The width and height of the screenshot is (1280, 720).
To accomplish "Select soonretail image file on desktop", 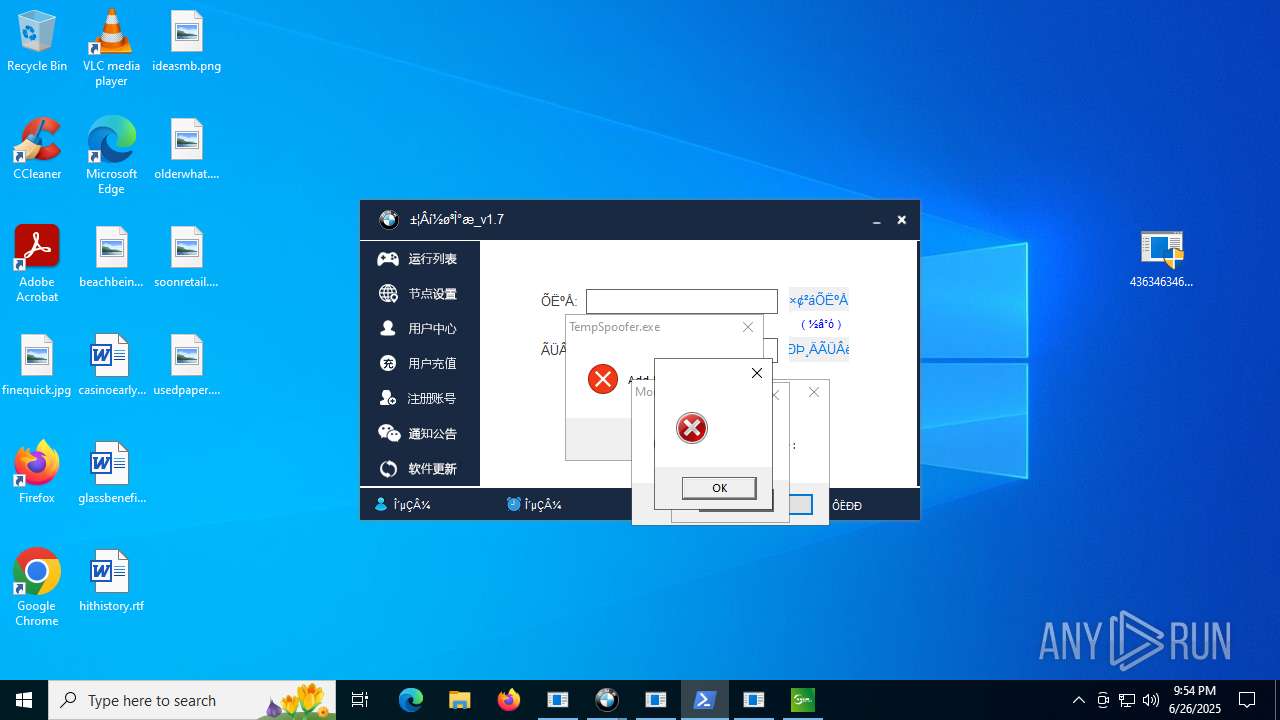I will (x=187, y=258).
